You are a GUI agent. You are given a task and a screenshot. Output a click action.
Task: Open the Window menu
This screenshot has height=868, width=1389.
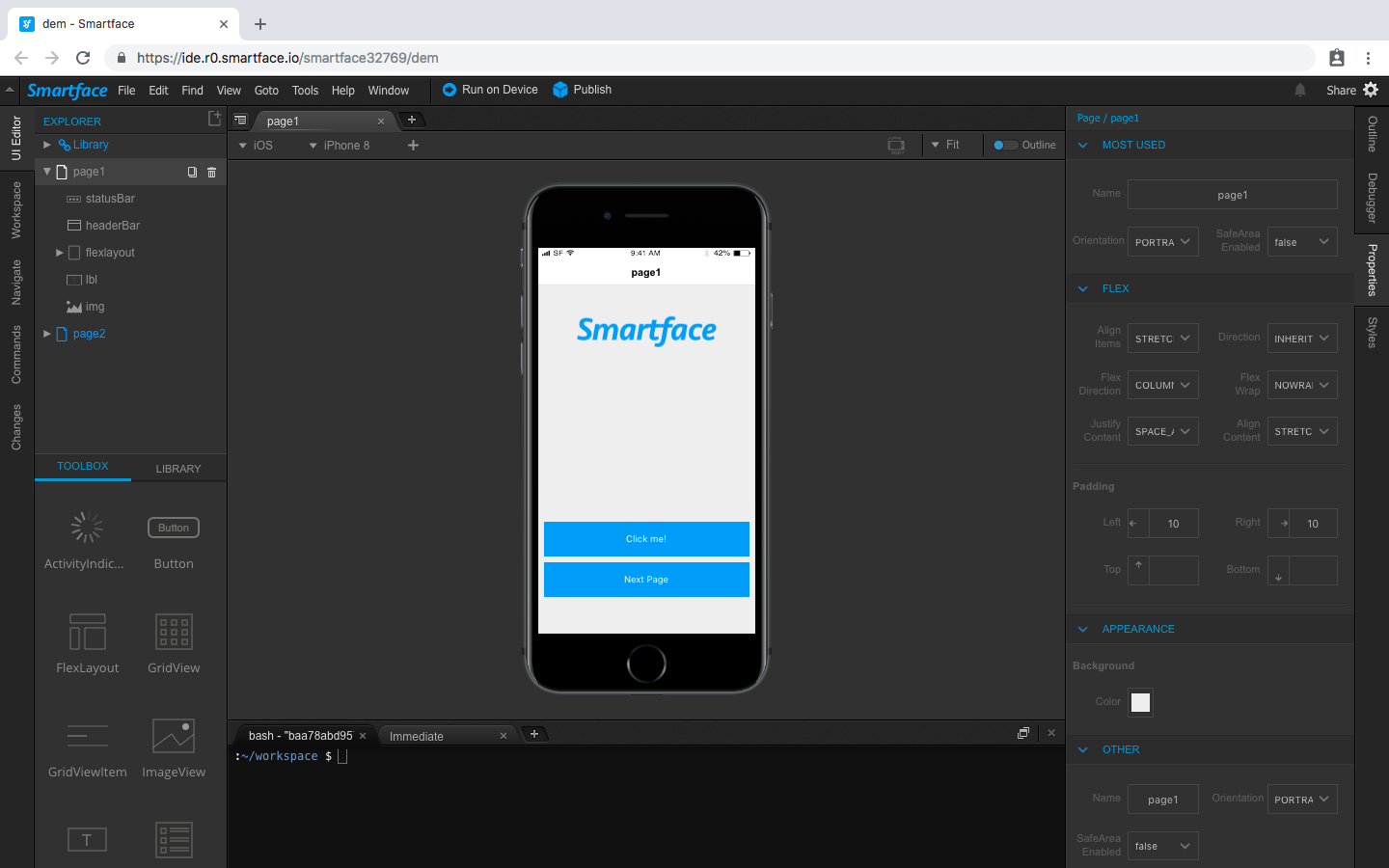pos(389,91)
